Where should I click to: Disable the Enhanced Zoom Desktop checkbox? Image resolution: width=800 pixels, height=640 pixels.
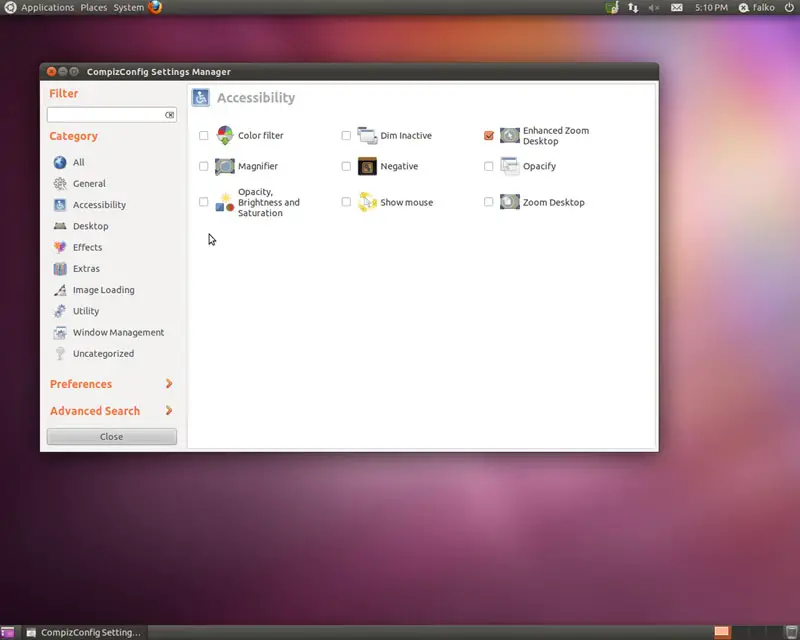coord(489,135)
